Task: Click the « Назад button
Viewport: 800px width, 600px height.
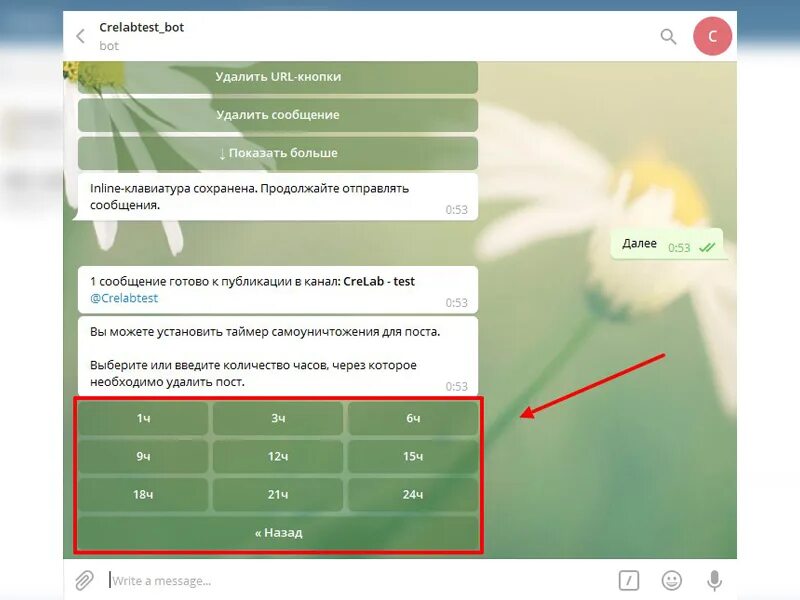Action: coord(278,533)
